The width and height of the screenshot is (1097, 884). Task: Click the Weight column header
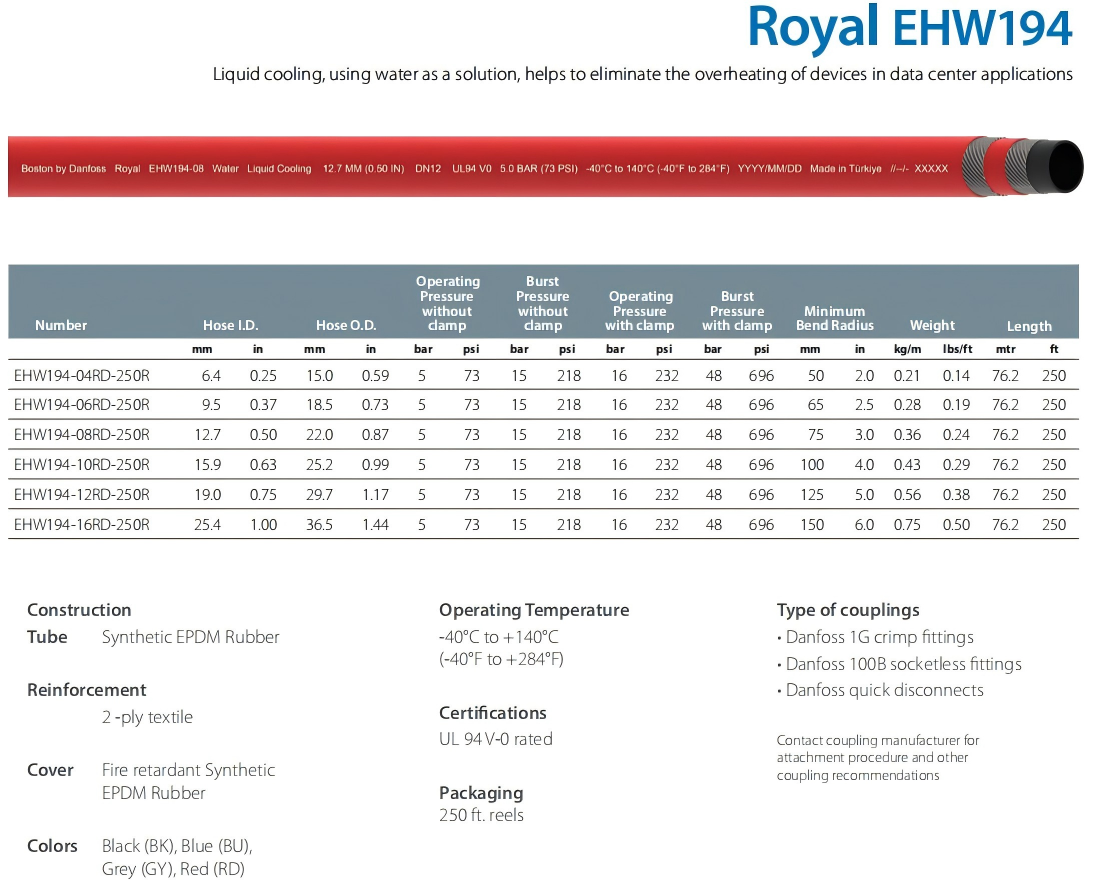click(932, 325)
